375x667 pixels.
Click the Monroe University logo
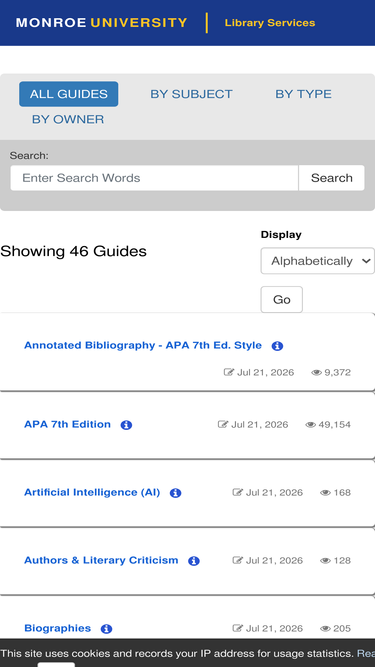102,23
